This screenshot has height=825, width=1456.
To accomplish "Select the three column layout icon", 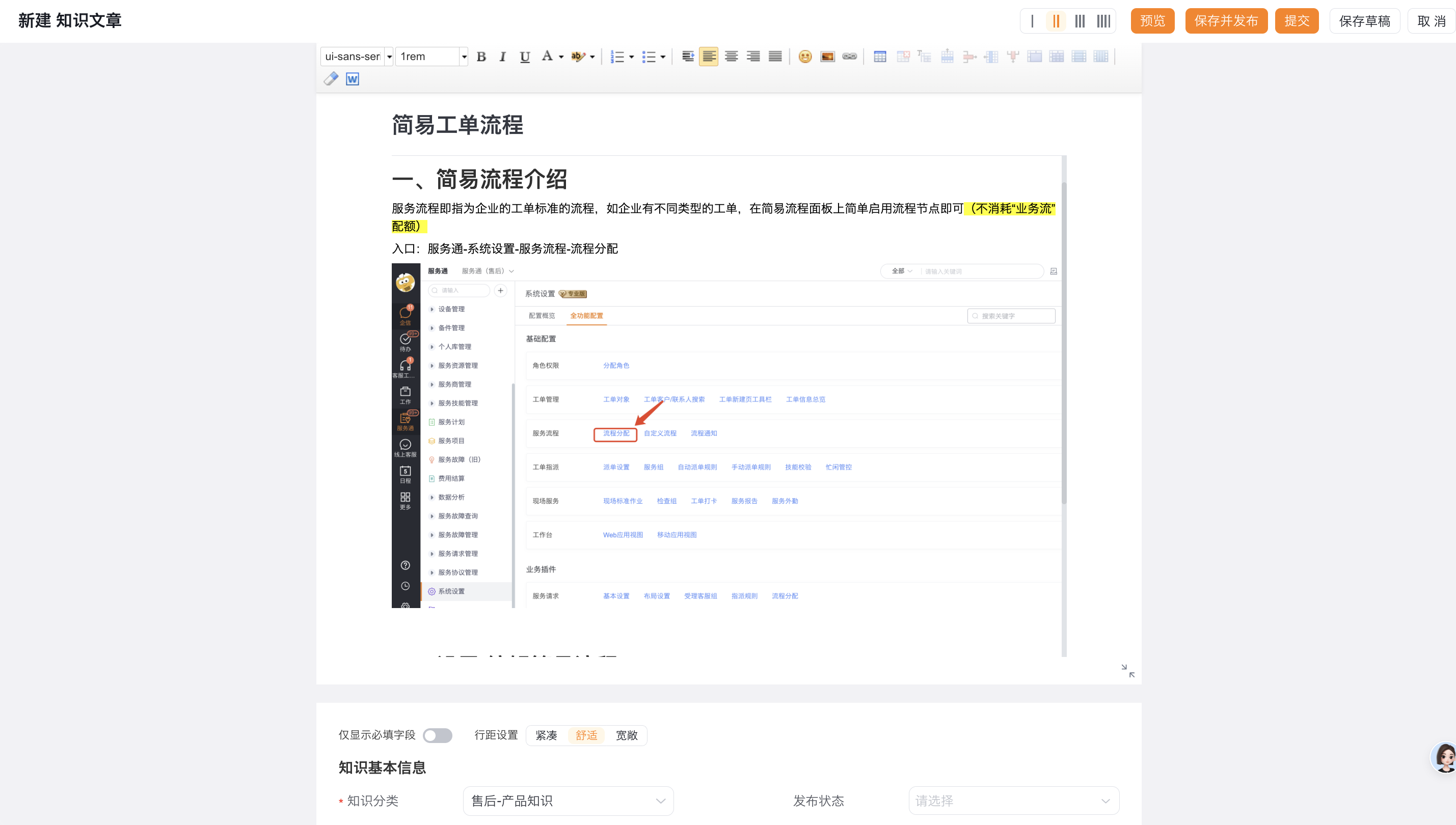I will (x=1080, y=21).
